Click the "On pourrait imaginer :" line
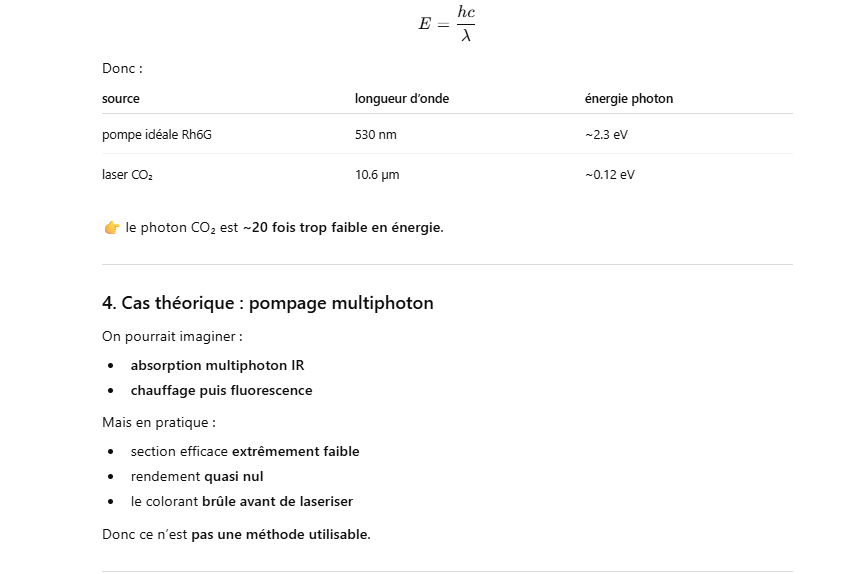Image resolution: width=850 pixels, height=574 pixels. 172,336
